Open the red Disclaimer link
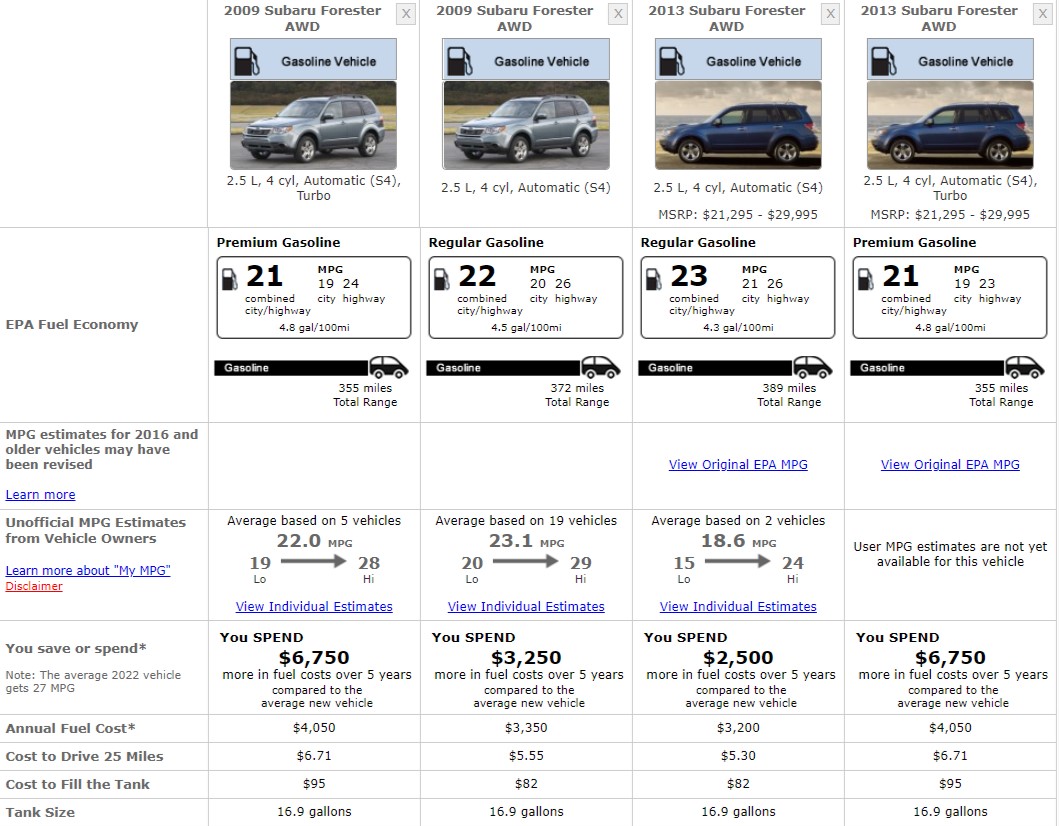This screenshot has height=826, width=1059. pos(34,586)
